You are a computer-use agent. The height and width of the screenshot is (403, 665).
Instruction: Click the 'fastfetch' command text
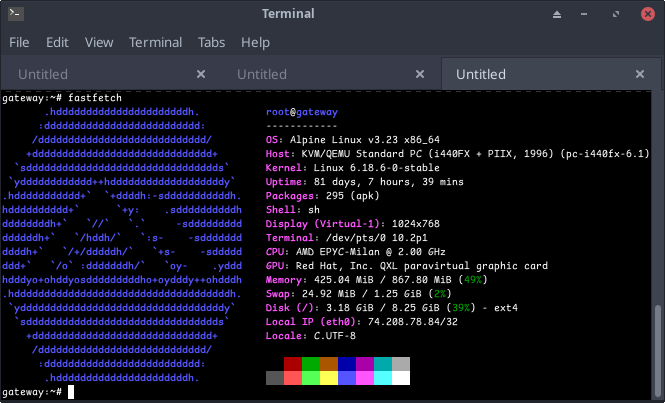pyautogui.click(x=95, y=98)
